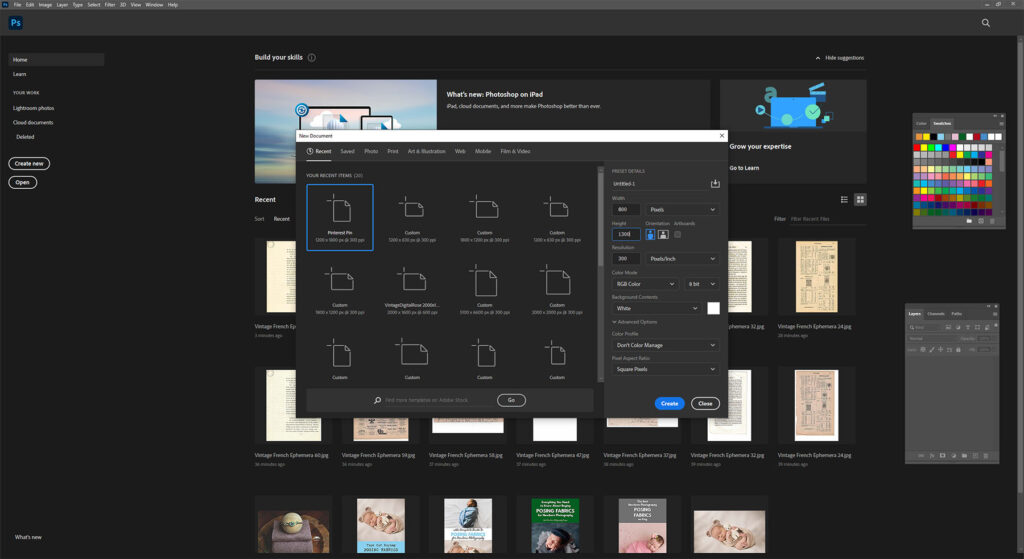Collapse the Advanced Options section
1024x559 pixels.
[x=635, y=322]
